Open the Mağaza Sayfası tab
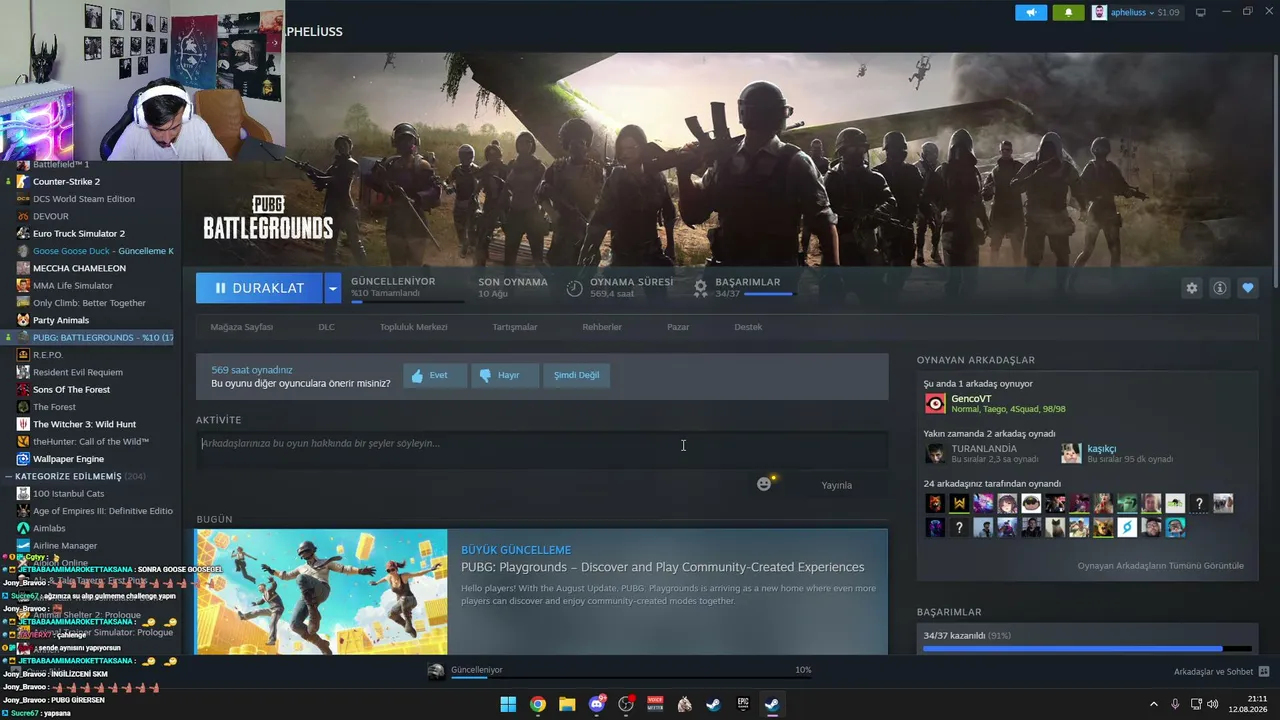The width and height of the screenshot is (1280, 720). [x=241, y=327]
